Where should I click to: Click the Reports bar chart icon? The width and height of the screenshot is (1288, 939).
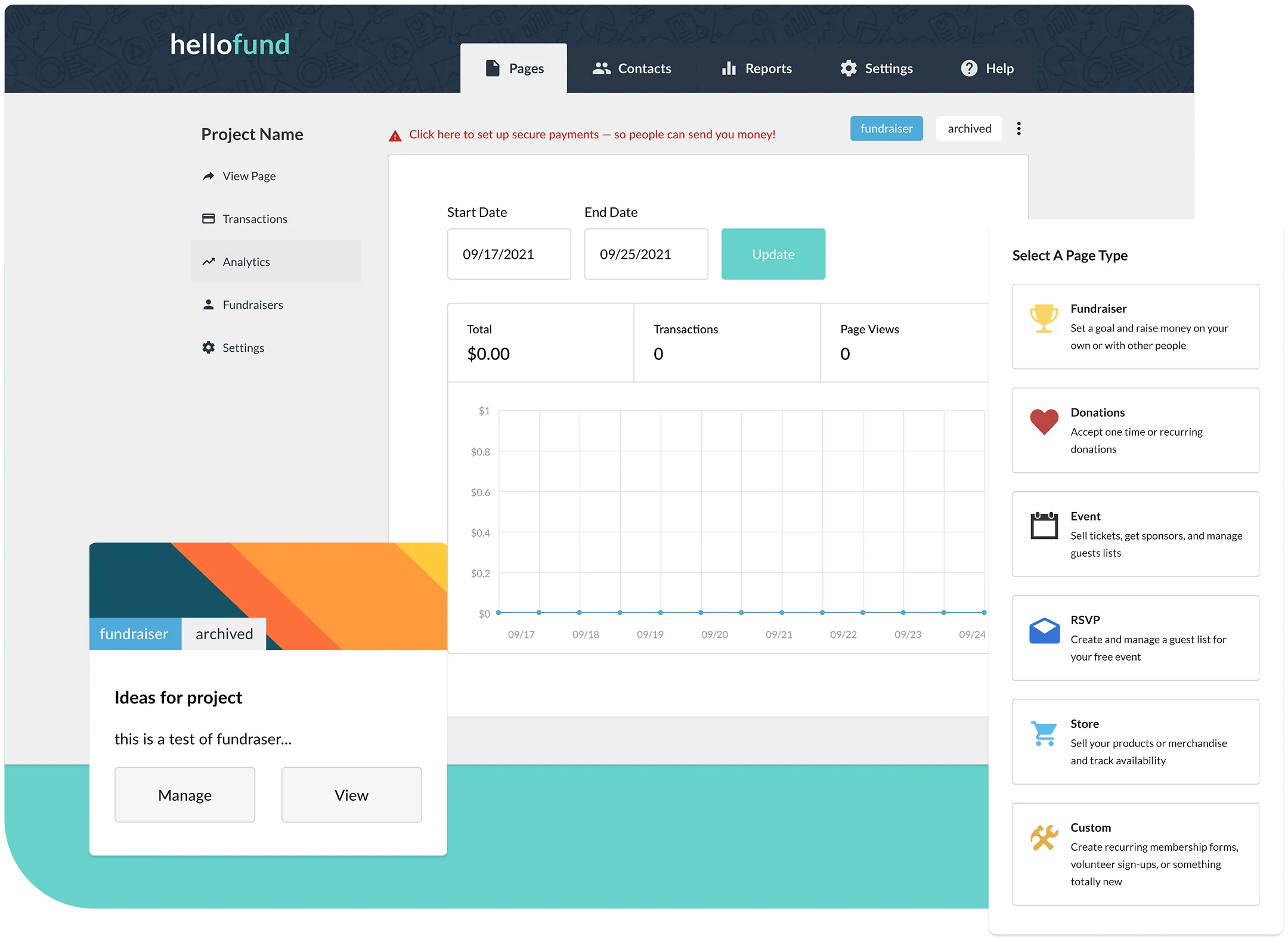coord(729,68)
